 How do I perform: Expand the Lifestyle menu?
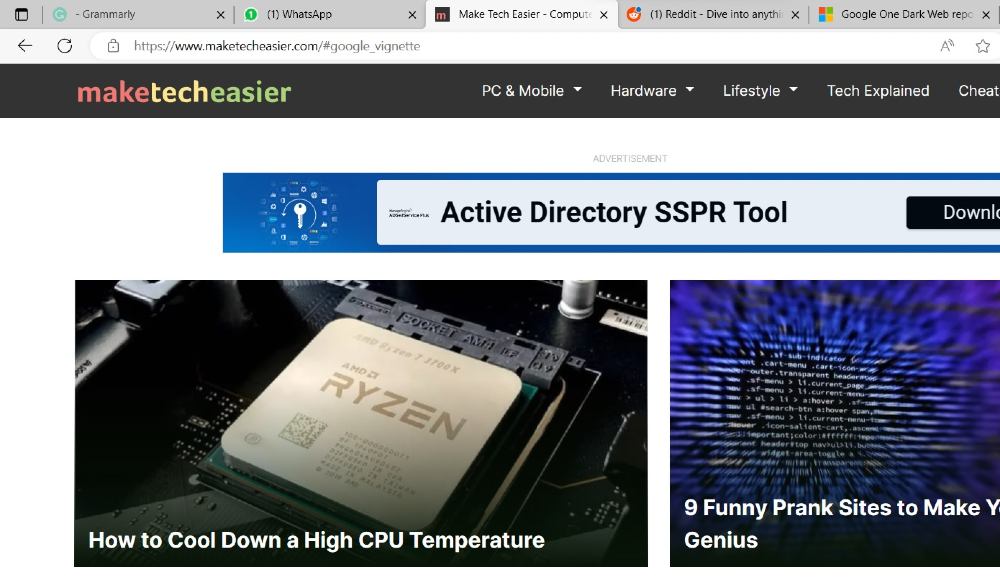760,91
